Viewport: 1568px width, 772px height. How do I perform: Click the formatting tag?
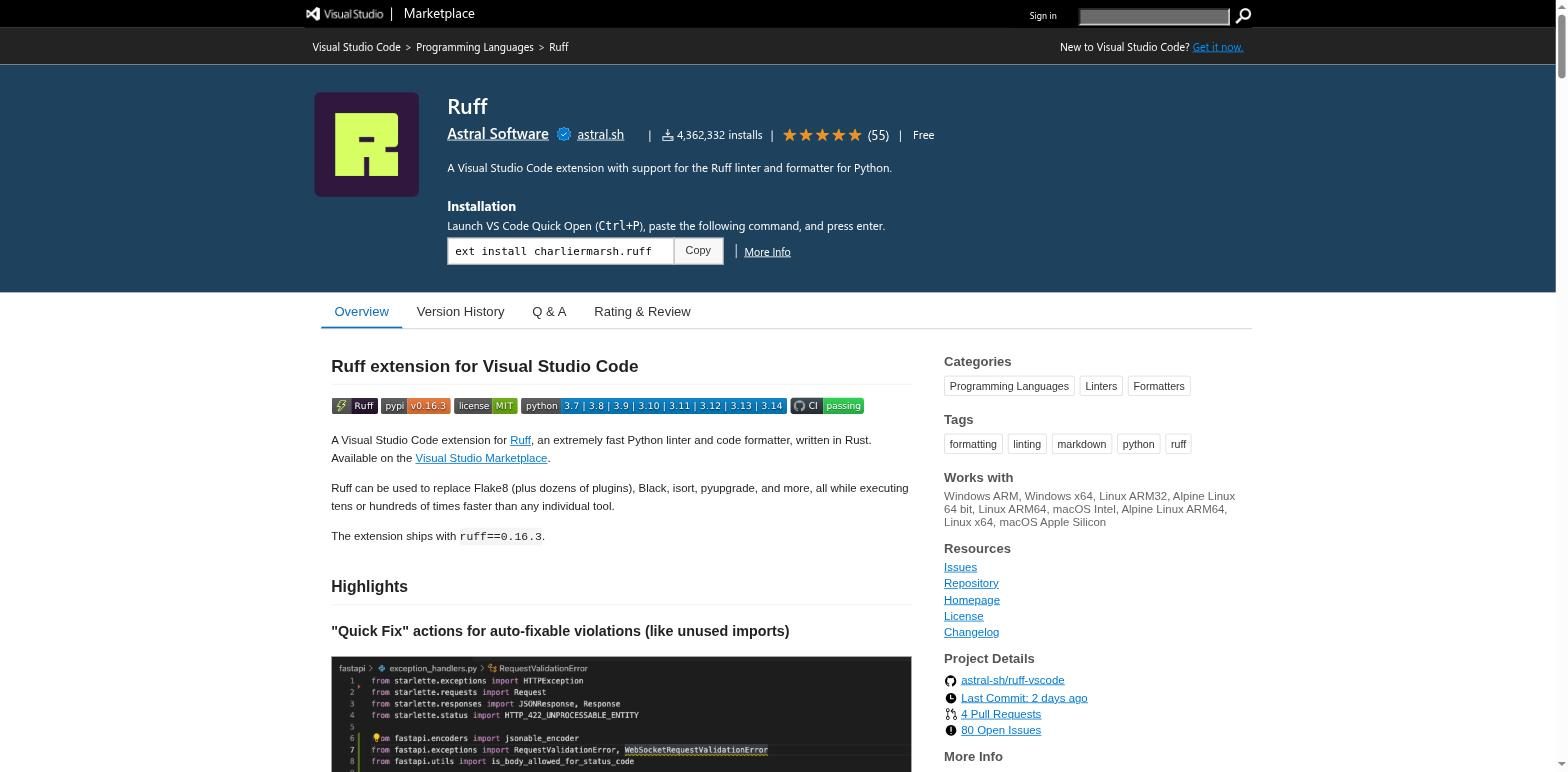(x=973, y=444)
